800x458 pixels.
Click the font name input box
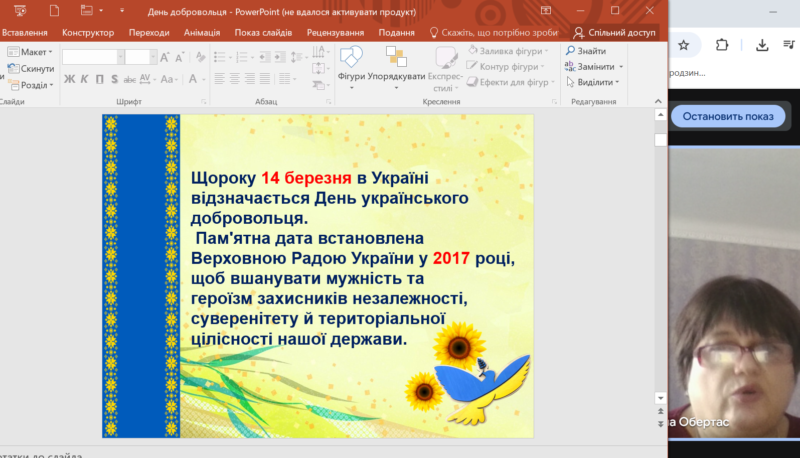(90, 57)
